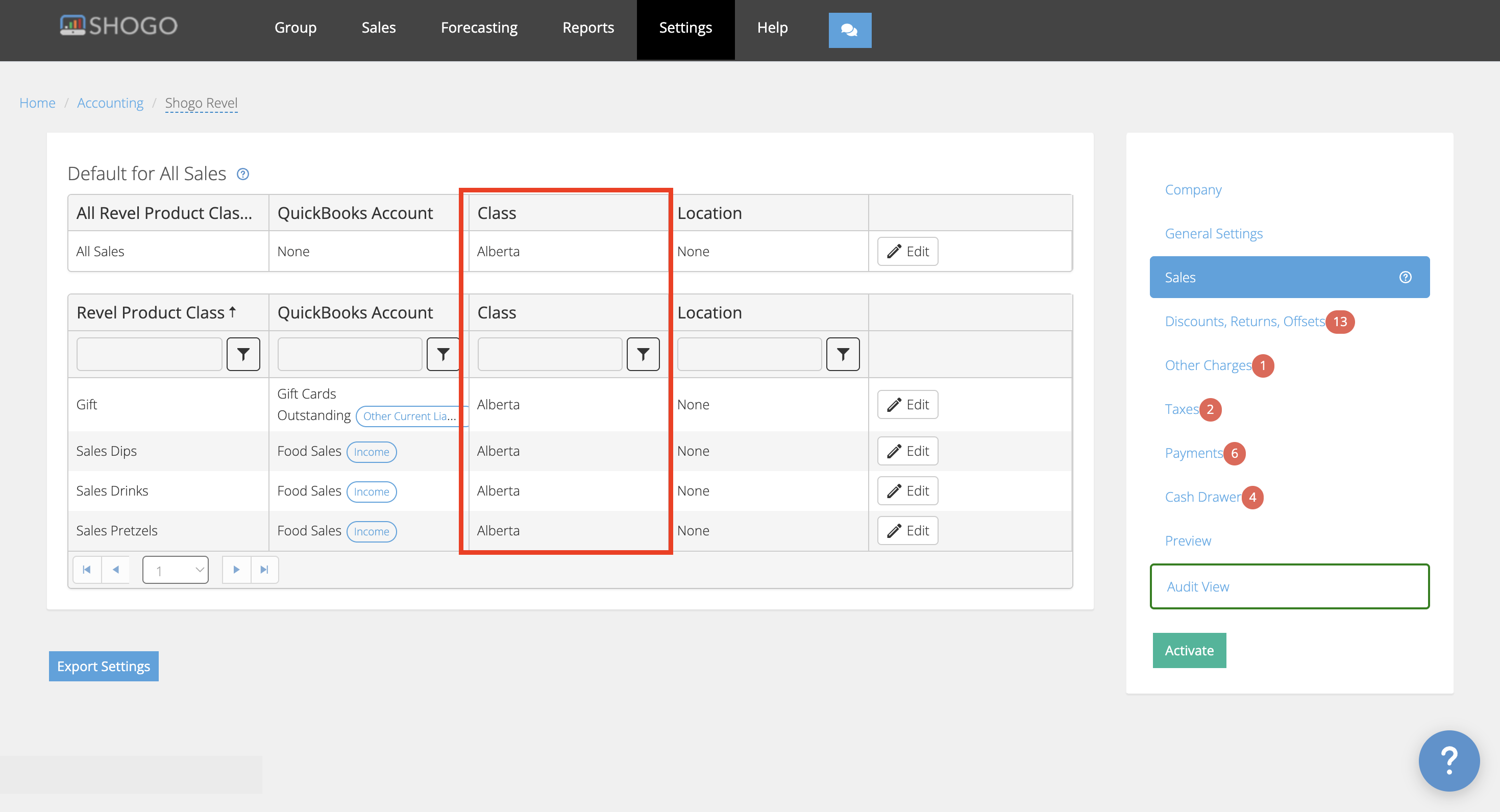
Task: Click help icon inside Sales sidebar item
Action: [1405, 277]
